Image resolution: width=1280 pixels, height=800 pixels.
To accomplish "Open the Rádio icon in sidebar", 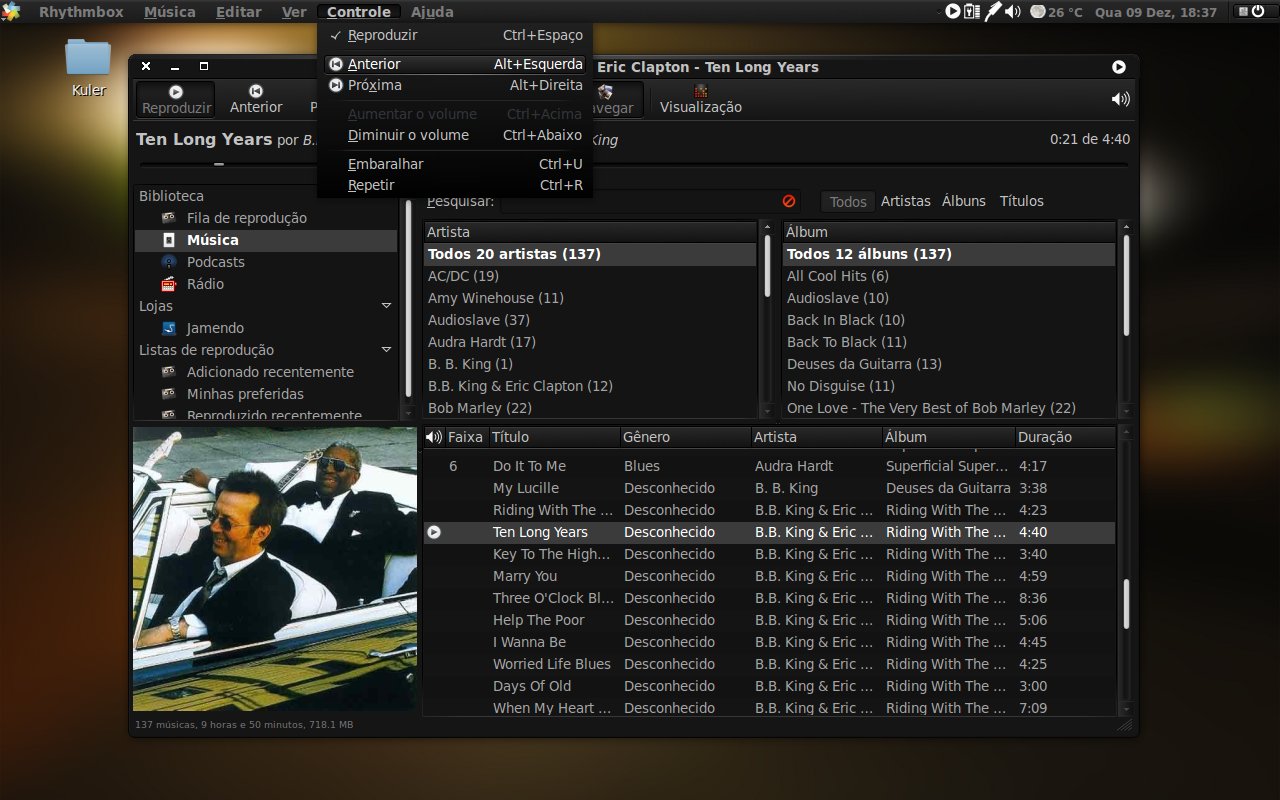I will pos(169,284).
